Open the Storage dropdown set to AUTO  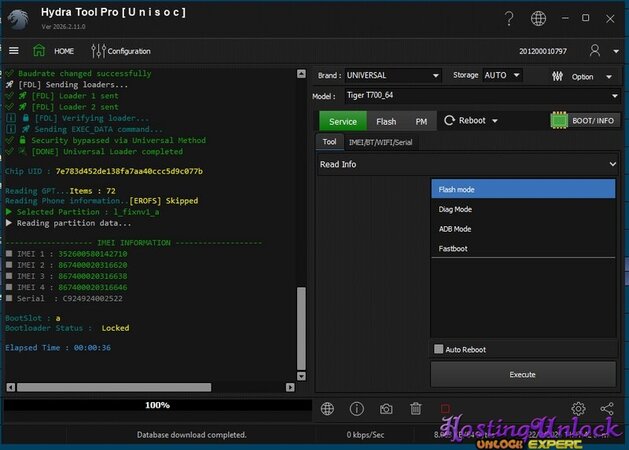pos(507,75)
